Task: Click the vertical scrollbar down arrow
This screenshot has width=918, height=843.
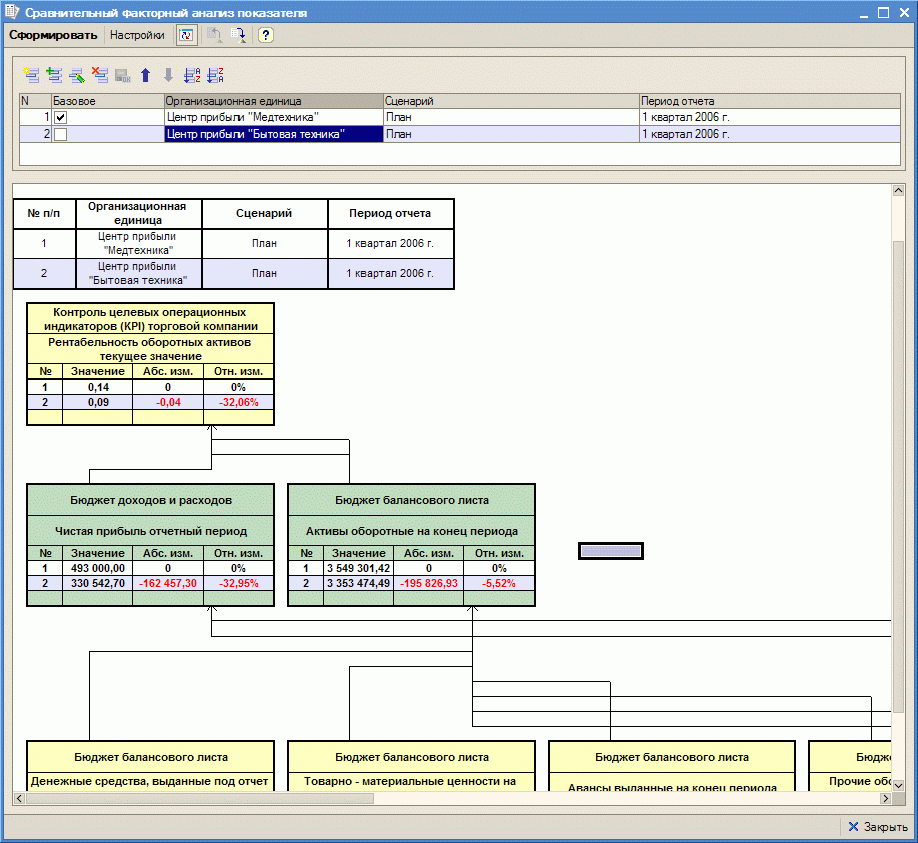Action: (898, 785)
